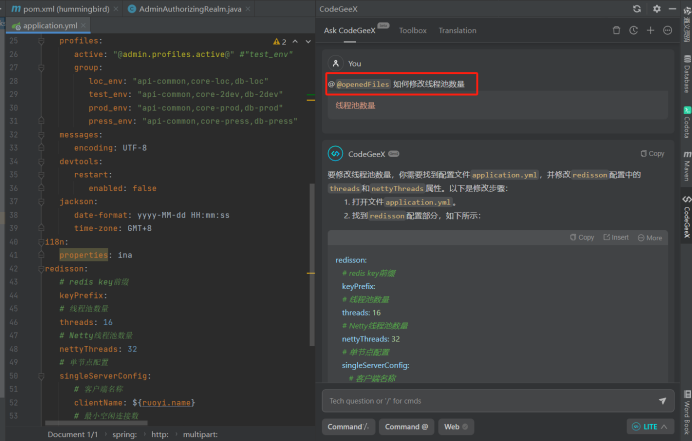Image resolution: width=692 pixels, height=441 pixels.
Task: Go to next highlighted error arrow
Action: click(308, 41)
